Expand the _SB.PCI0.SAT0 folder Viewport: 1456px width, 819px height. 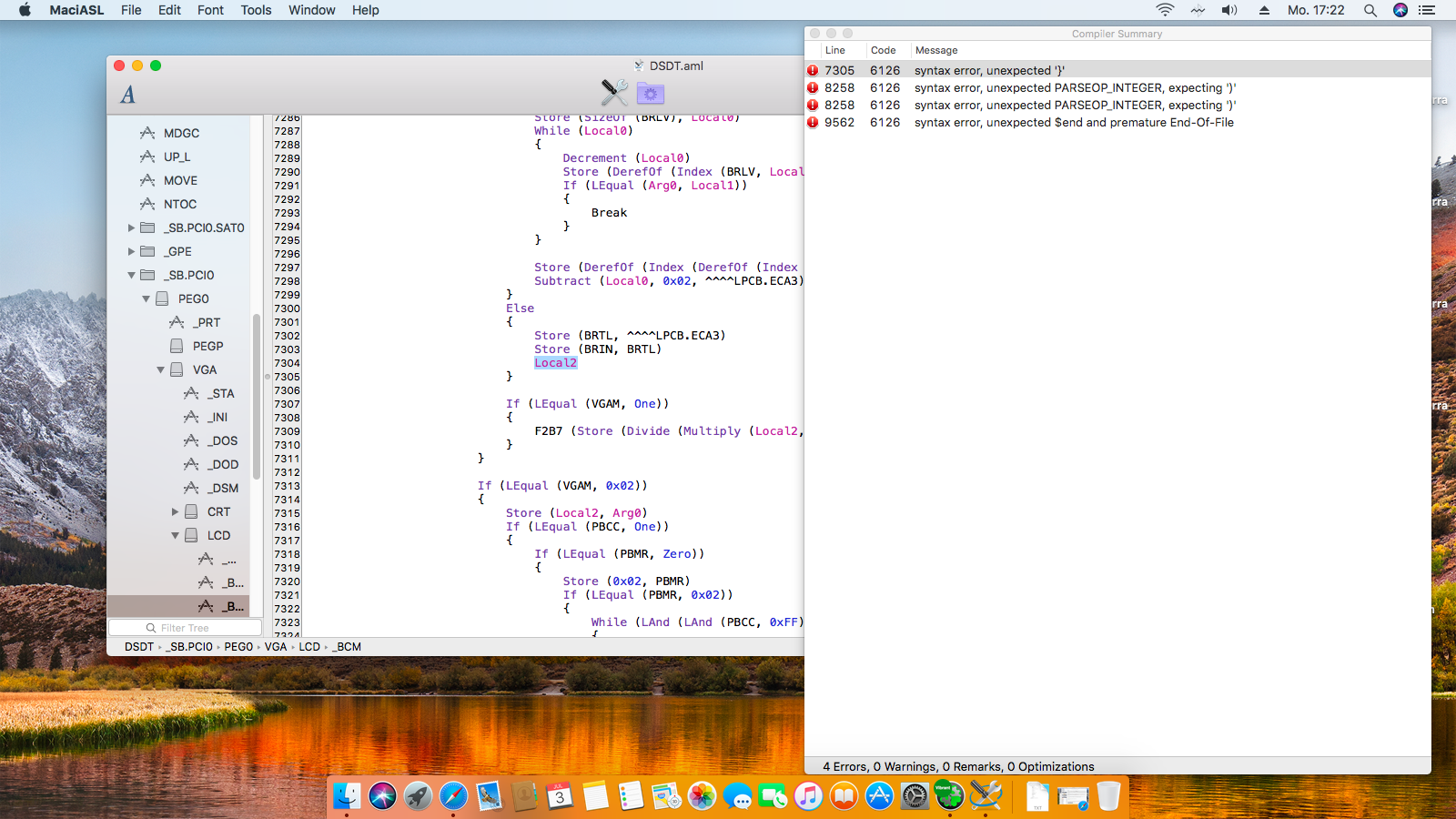tap(131, 228)
